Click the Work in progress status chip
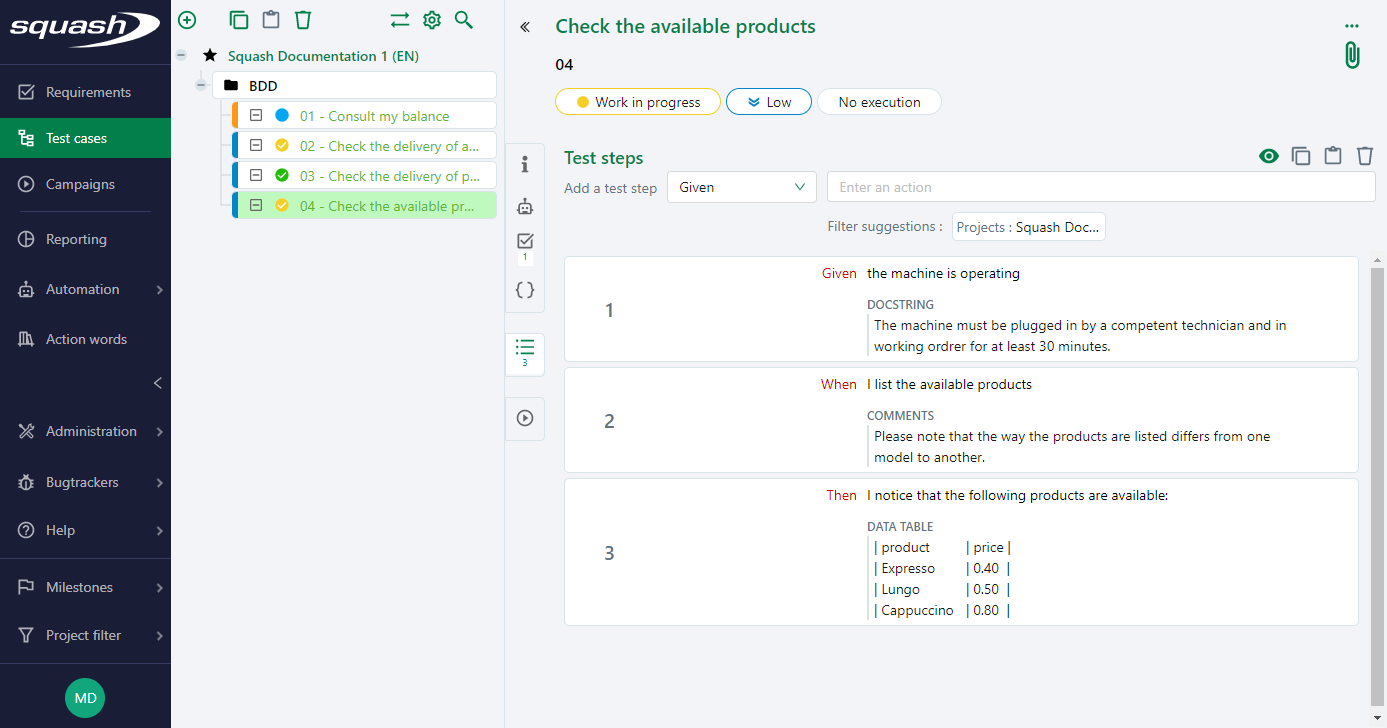Screen dimensions: 1387x728 (x=637, y=101)
